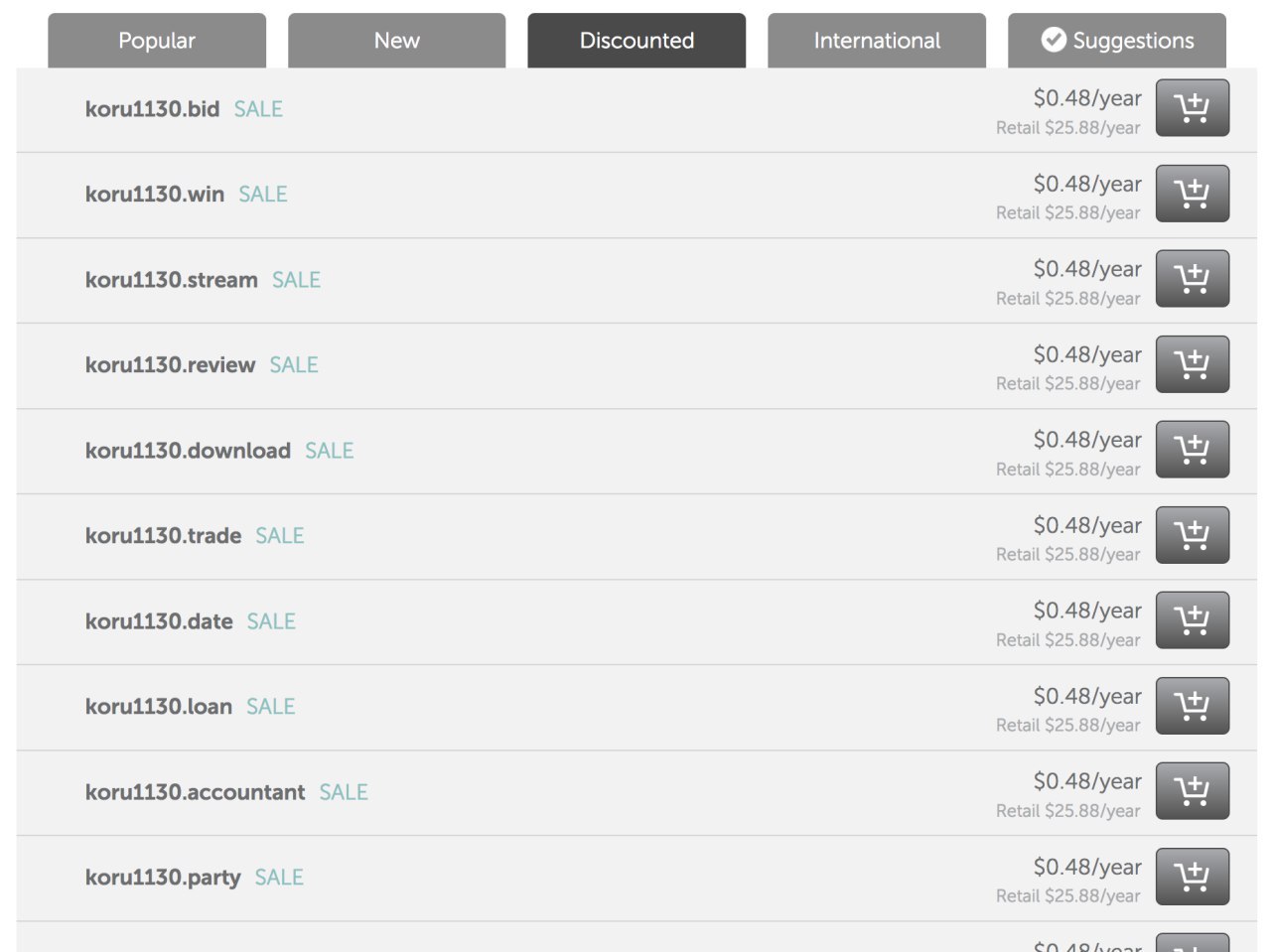Click the koru1130.bid domain name

152,109
